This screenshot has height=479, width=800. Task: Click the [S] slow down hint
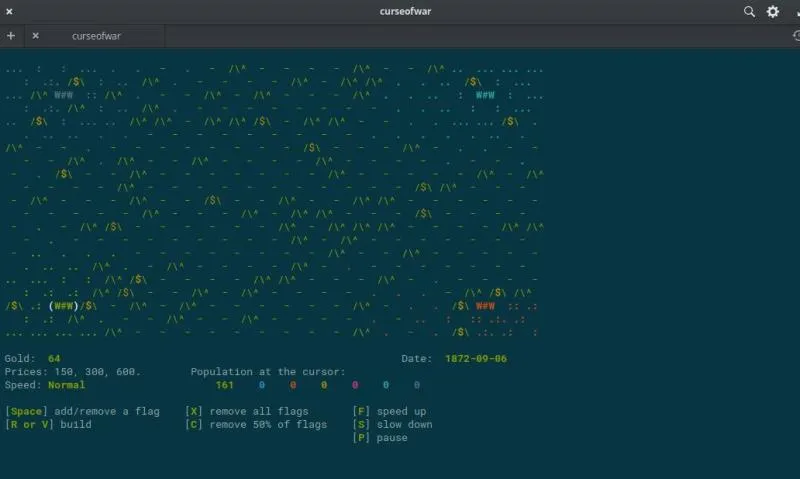[392, 424]
